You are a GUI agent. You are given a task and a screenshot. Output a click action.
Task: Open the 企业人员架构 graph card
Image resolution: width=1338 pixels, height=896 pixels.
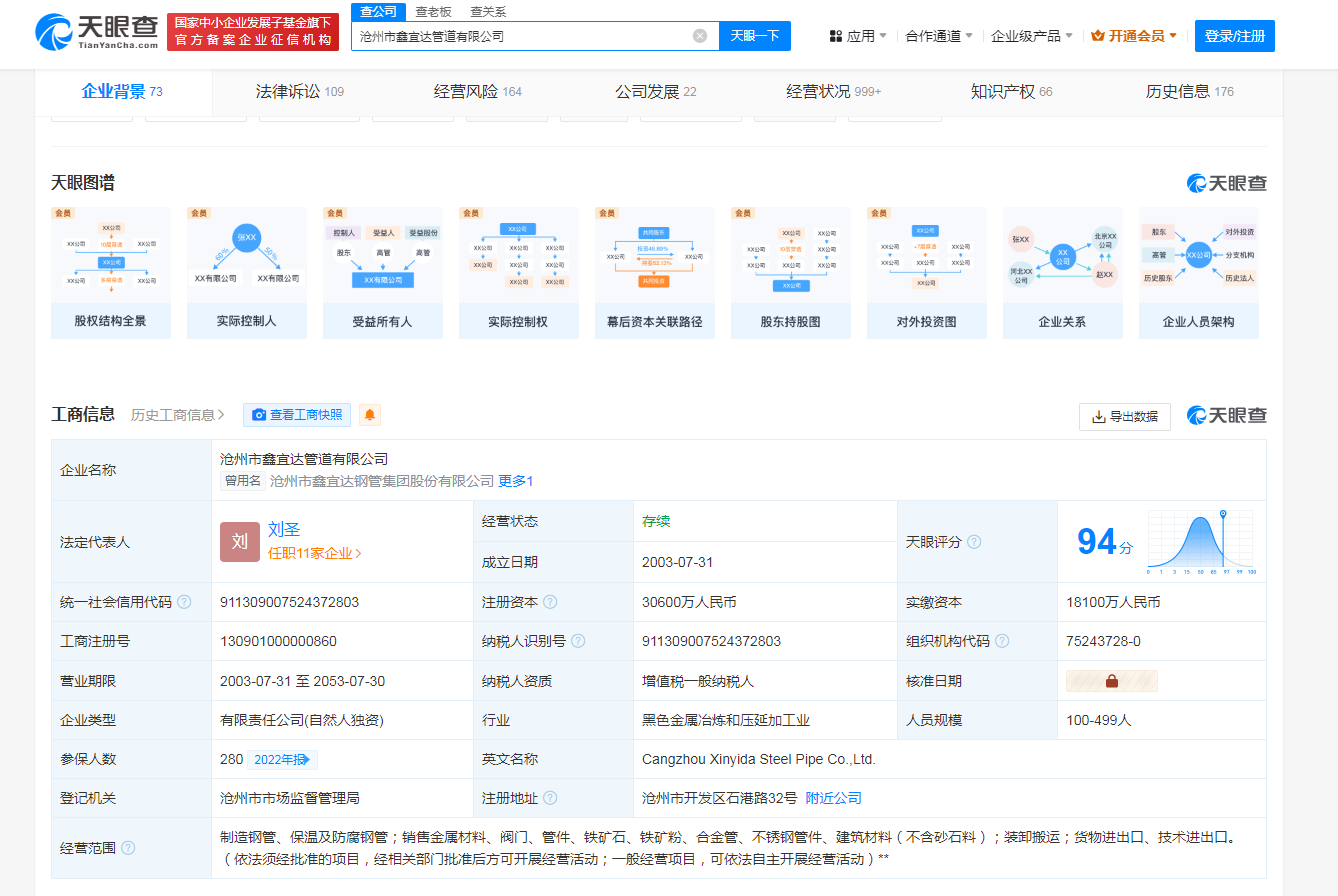click(x=1199, y=273)
